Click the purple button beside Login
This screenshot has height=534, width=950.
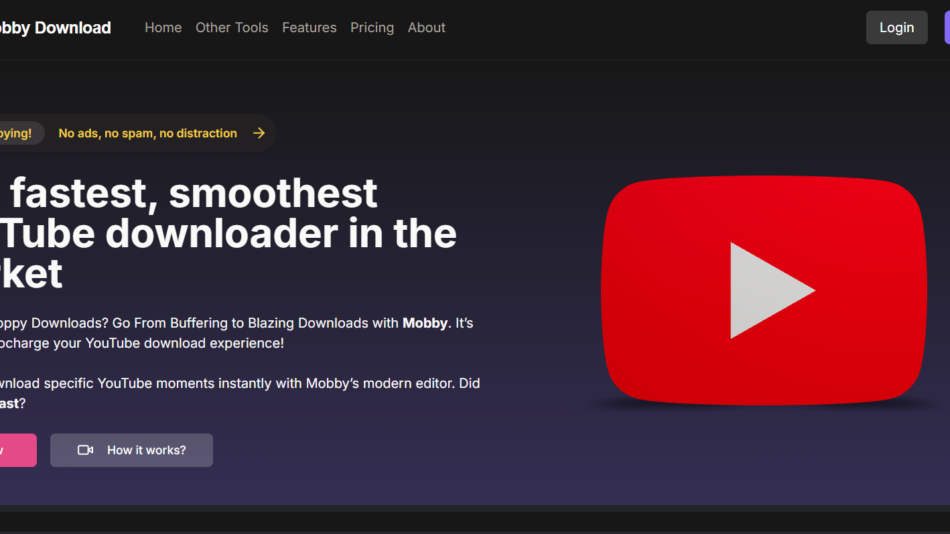click(x=947, y=27)
